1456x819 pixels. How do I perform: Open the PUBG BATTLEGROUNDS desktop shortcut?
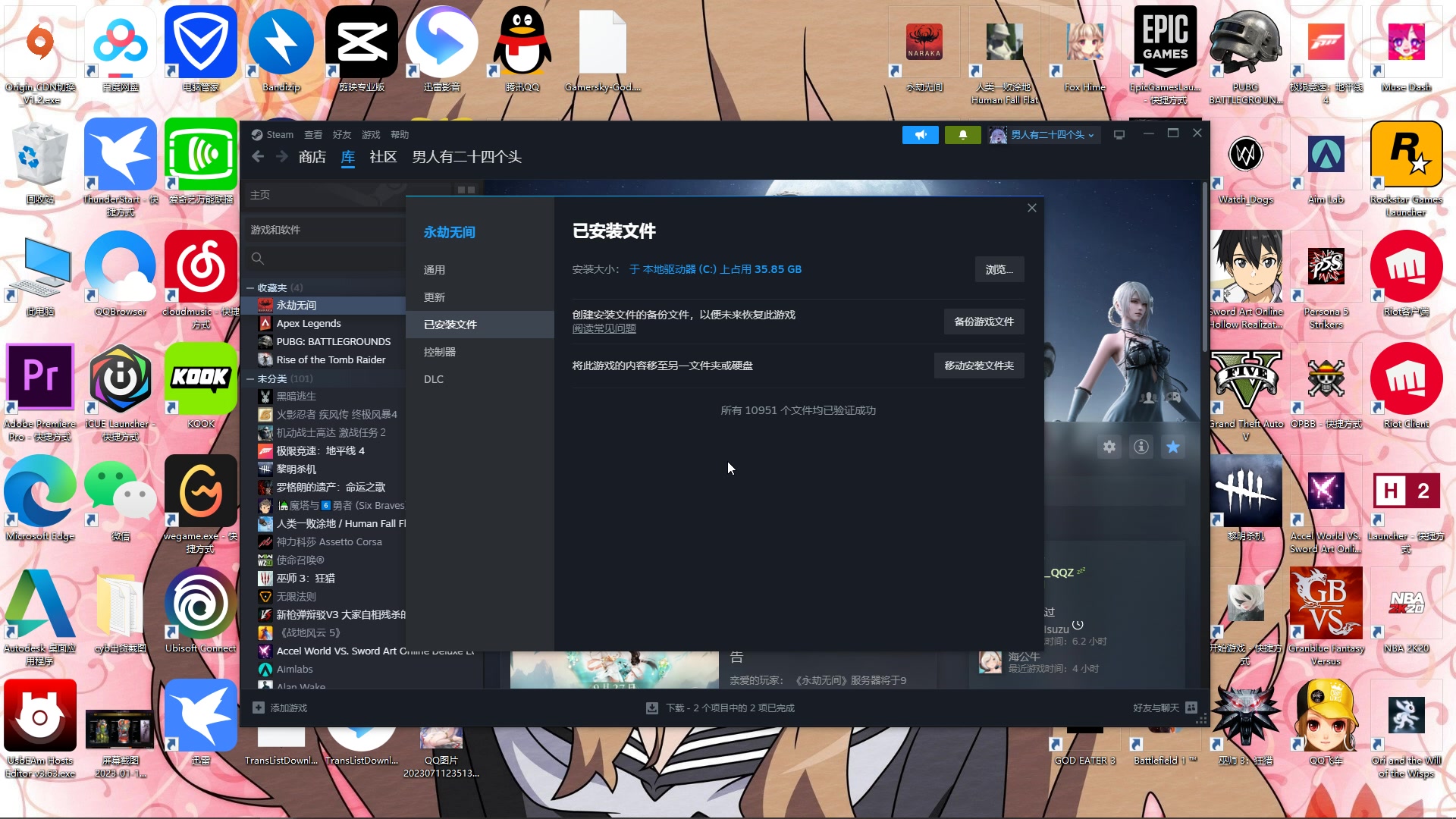[x=1245, y=55]
